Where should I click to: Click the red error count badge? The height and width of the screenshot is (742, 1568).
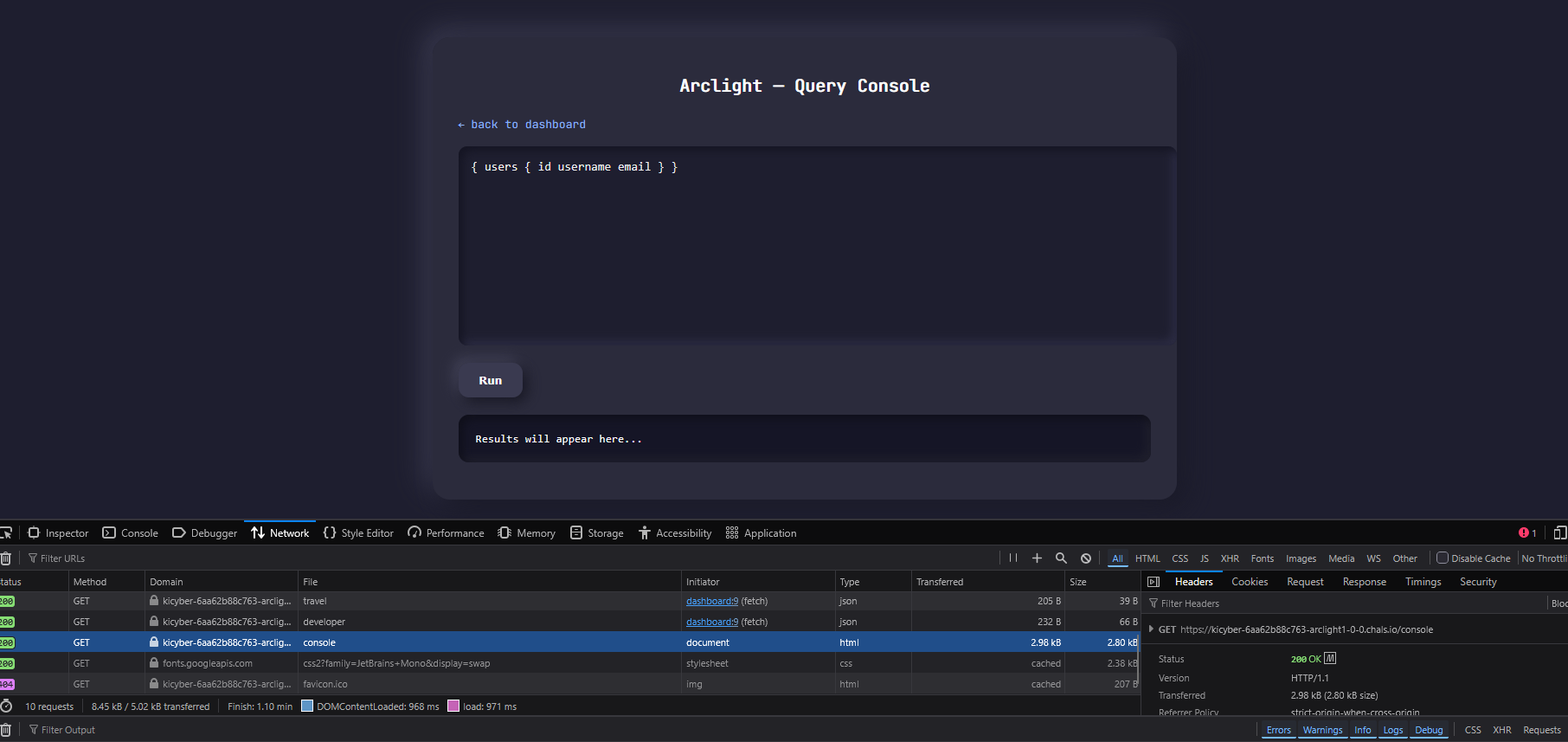(1527, 533)
